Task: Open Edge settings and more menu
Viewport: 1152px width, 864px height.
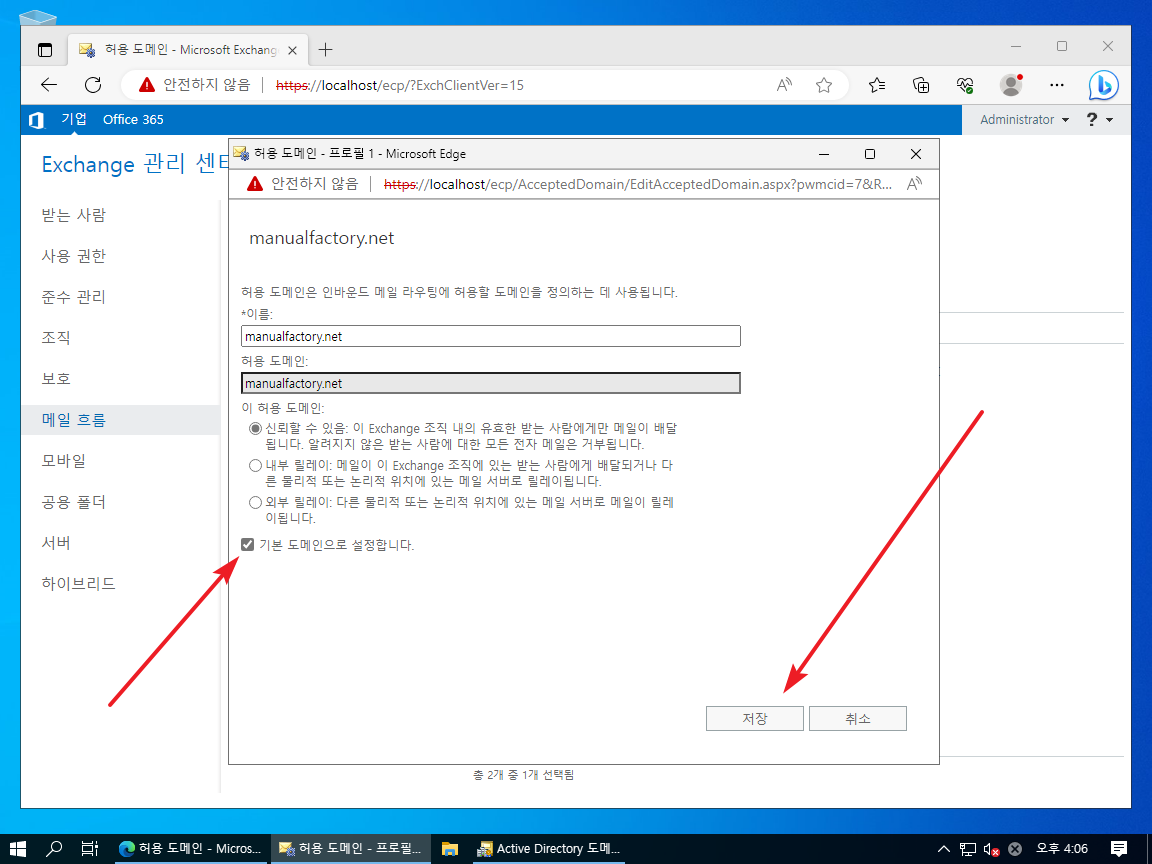Action: click(x=1056, y=85)
